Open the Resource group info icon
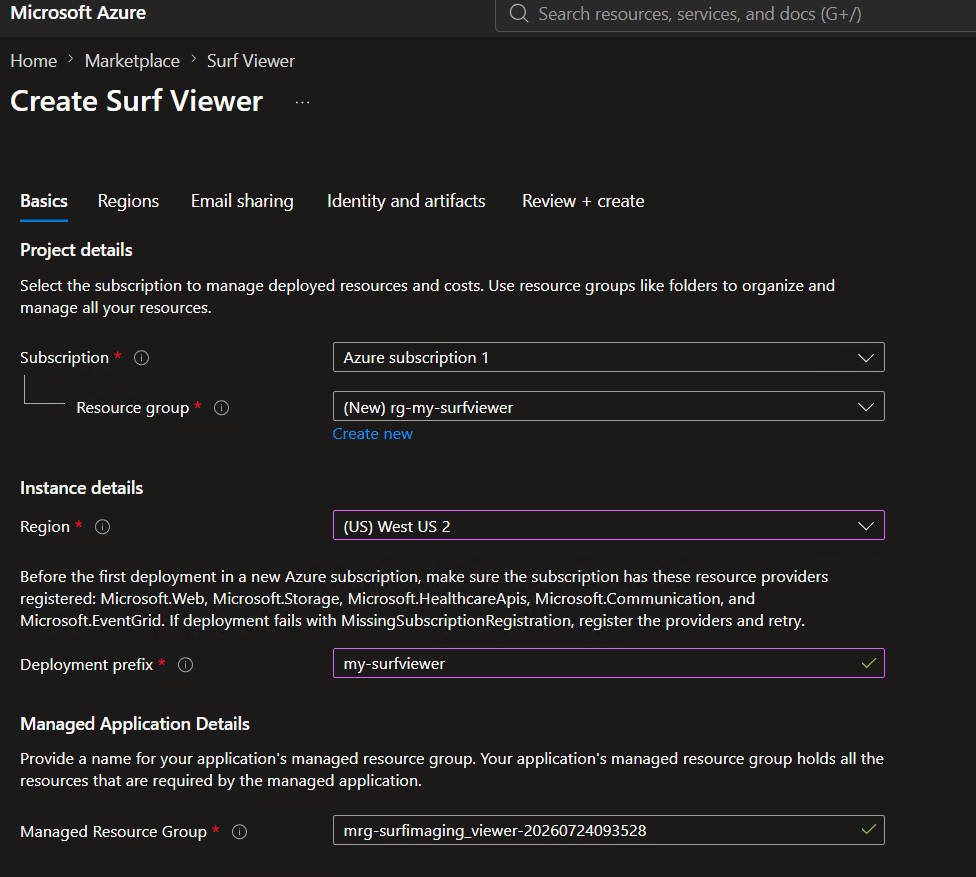Viewport: 976px width, 877px height. [222, 408]
